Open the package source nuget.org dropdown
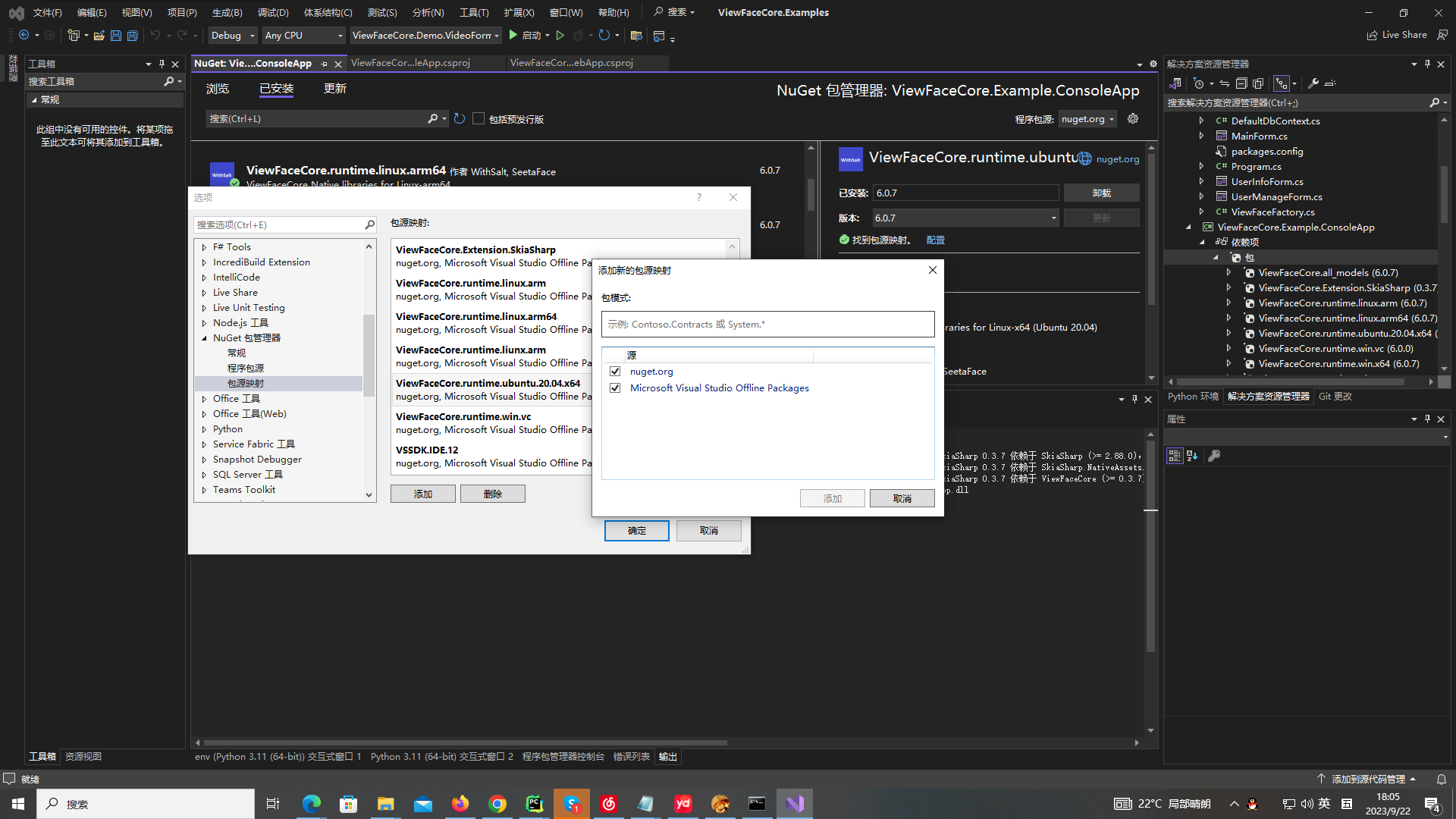This screenshot has width=1456, height=819. (1088, 119)
